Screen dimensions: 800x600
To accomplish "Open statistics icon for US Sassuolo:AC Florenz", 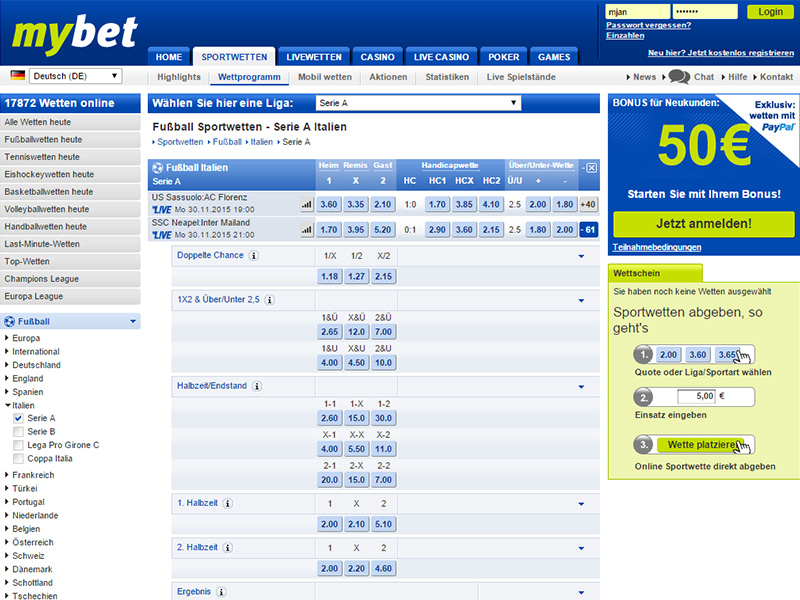I will (x=307, y=205).
